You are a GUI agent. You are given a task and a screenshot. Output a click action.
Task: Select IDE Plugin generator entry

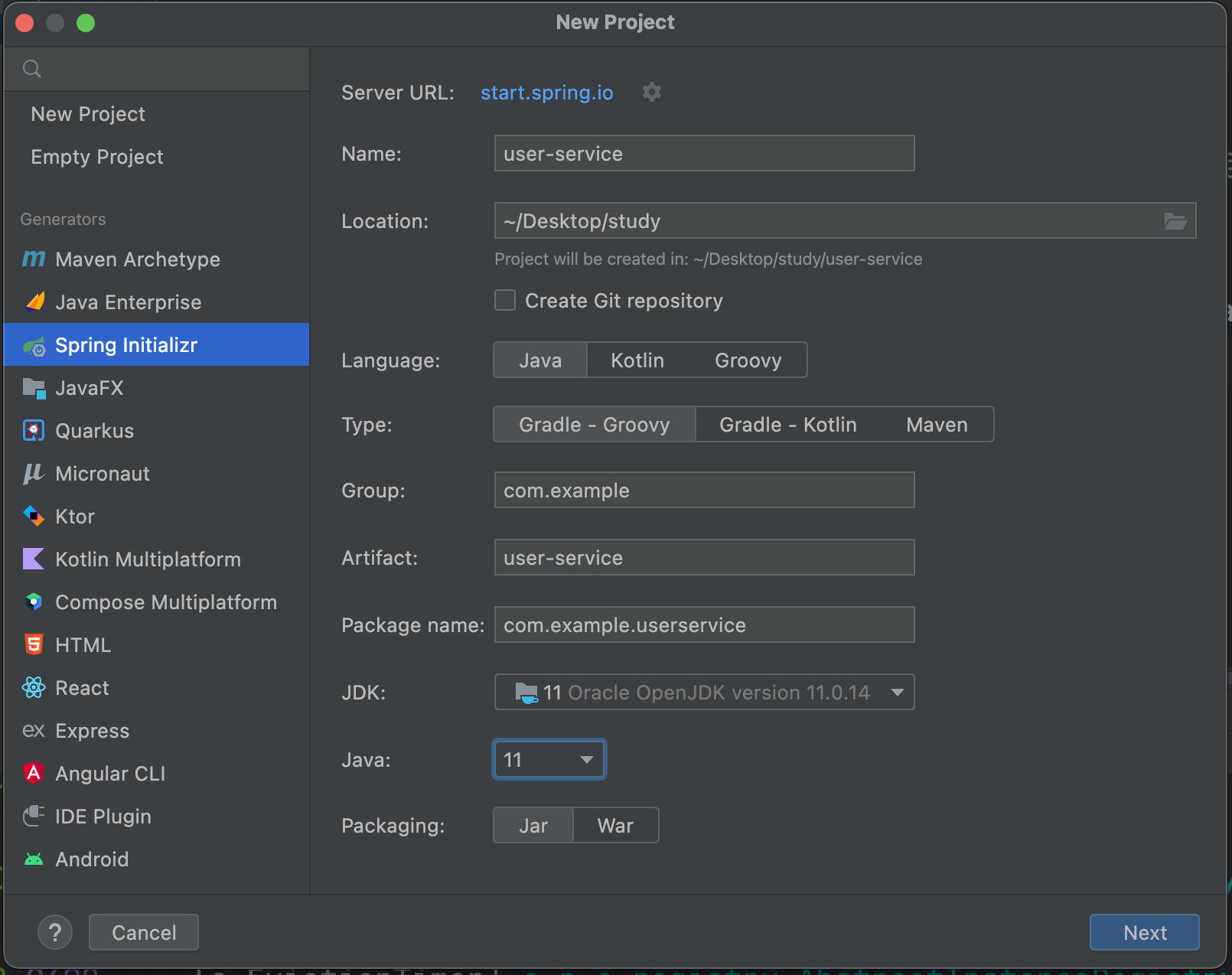coord(157,816)
